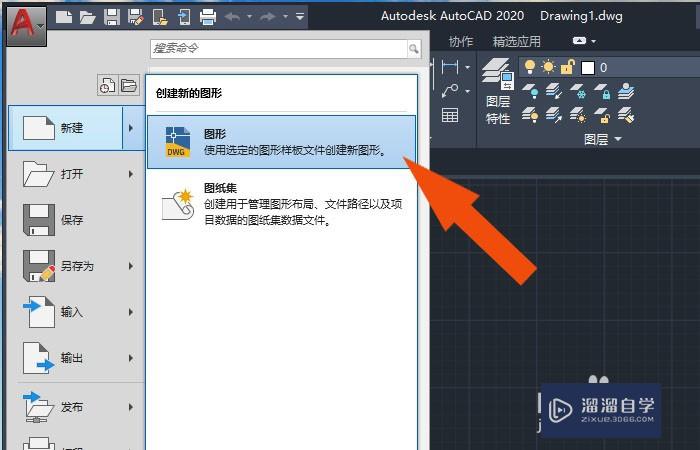Viewport: 700px width, 450px height.
Task: Click the greyed Undo arrow icon
Action: click(x=233, y=17)
